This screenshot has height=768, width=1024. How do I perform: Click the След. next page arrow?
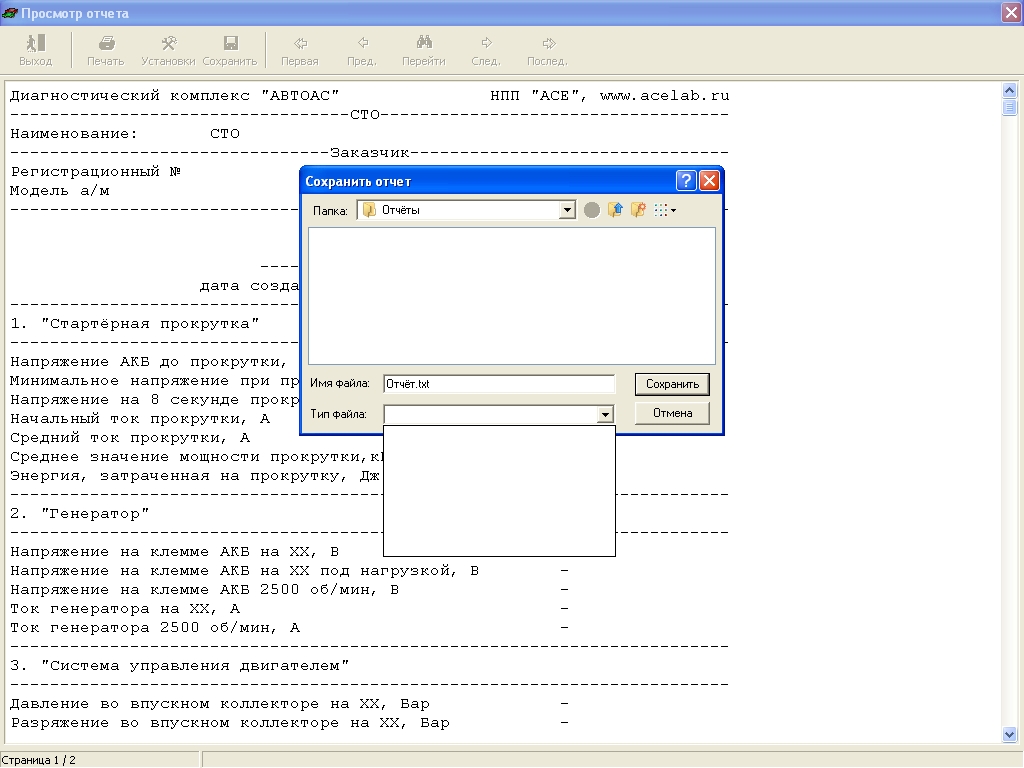486,49
